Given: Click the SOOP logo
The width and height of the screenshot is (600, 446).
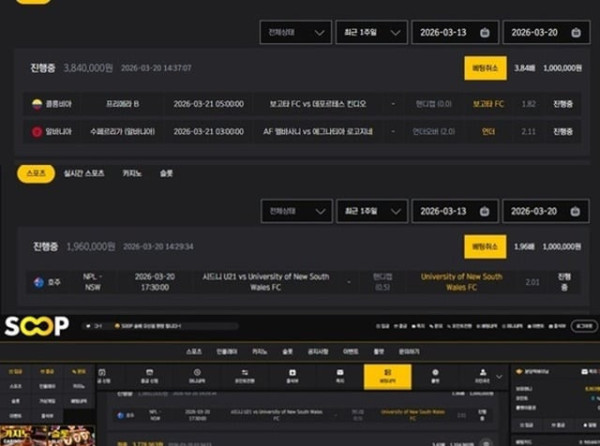Looking at the screenshot, I should pyautogui.click(x=37, y=326).
